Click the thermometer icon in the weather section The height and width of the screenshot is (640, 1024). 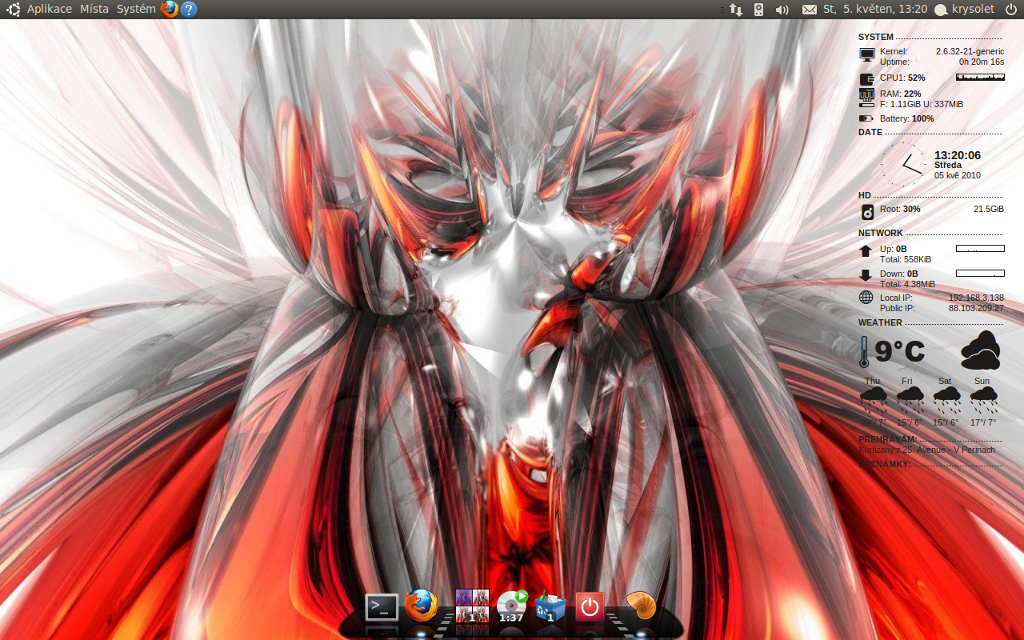click(x=864, y=352)
